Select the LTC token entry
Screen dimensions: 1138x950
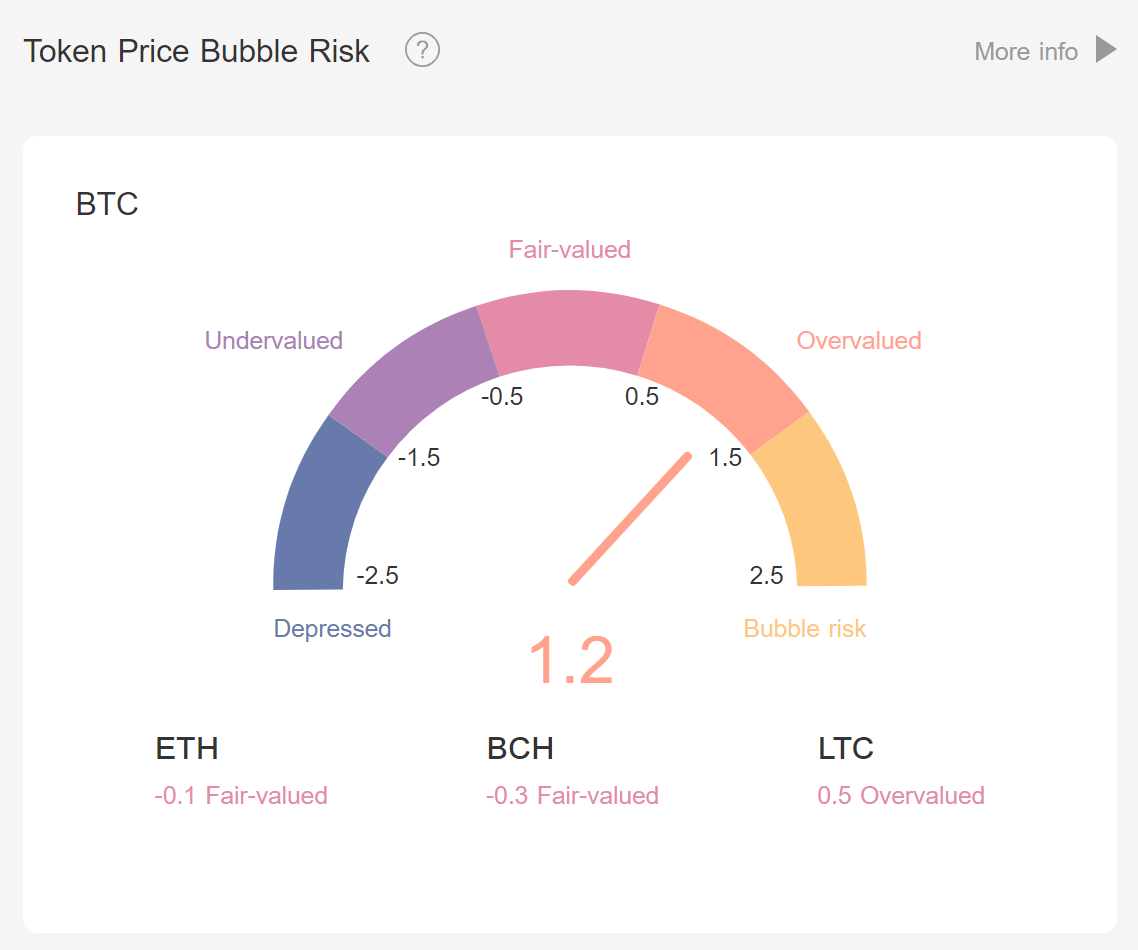point(846,748)
